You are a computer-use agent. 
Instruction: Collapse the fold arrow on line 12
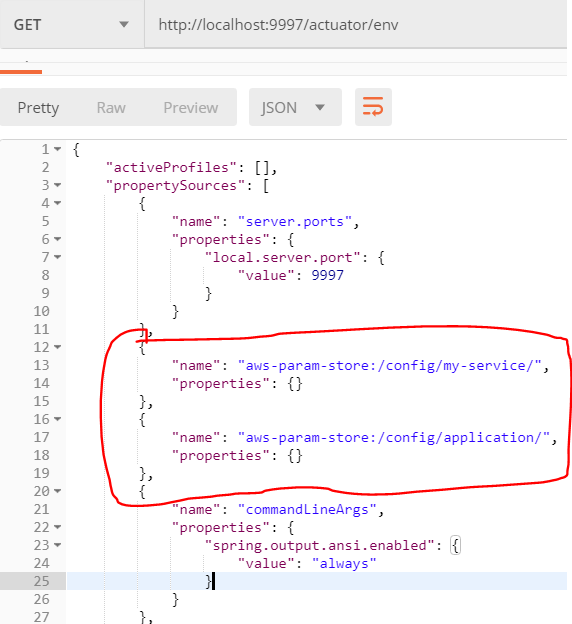(x=58, y=347)
